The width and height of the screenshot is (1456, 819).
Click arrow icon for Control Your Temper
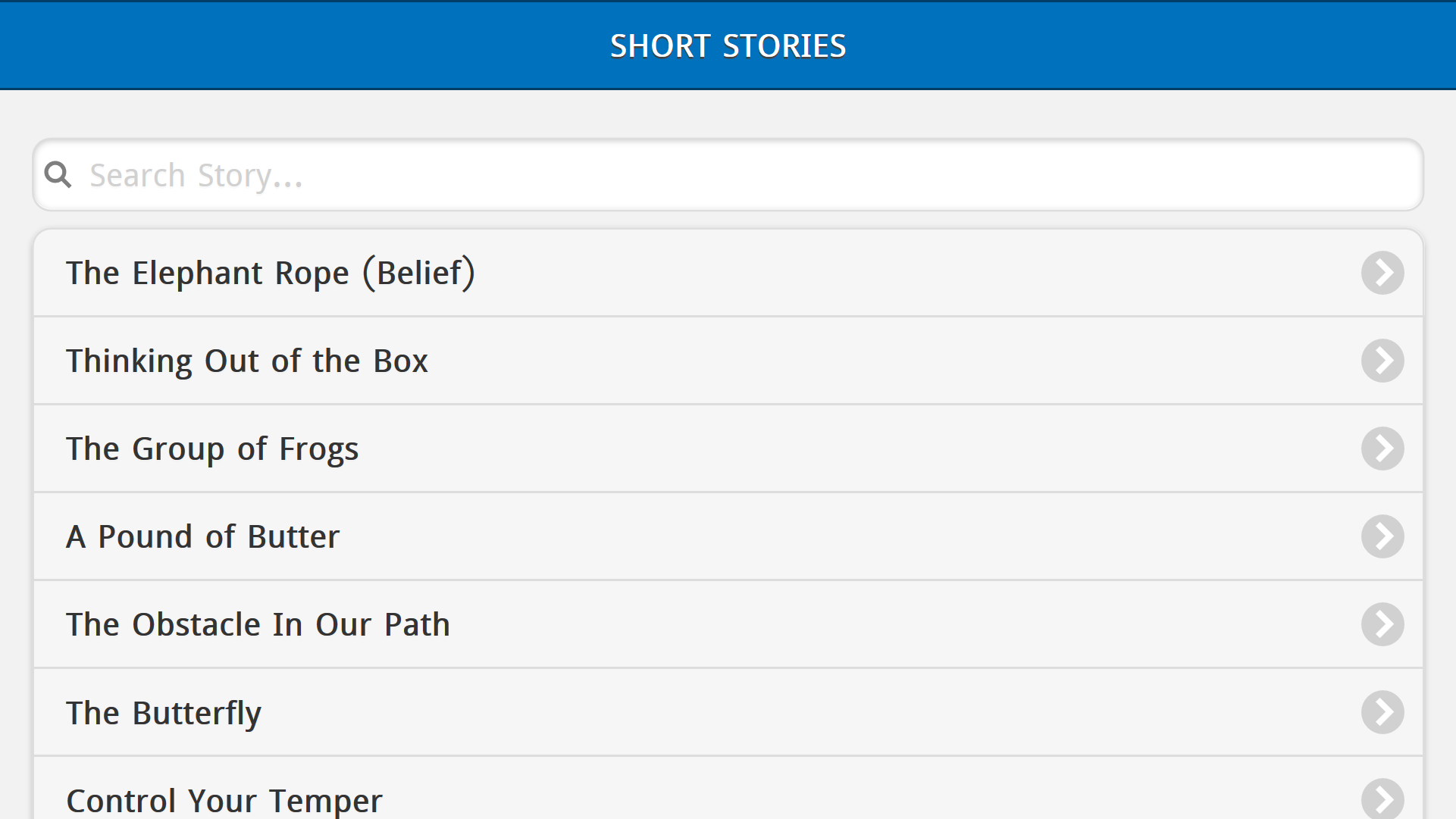1382,799
